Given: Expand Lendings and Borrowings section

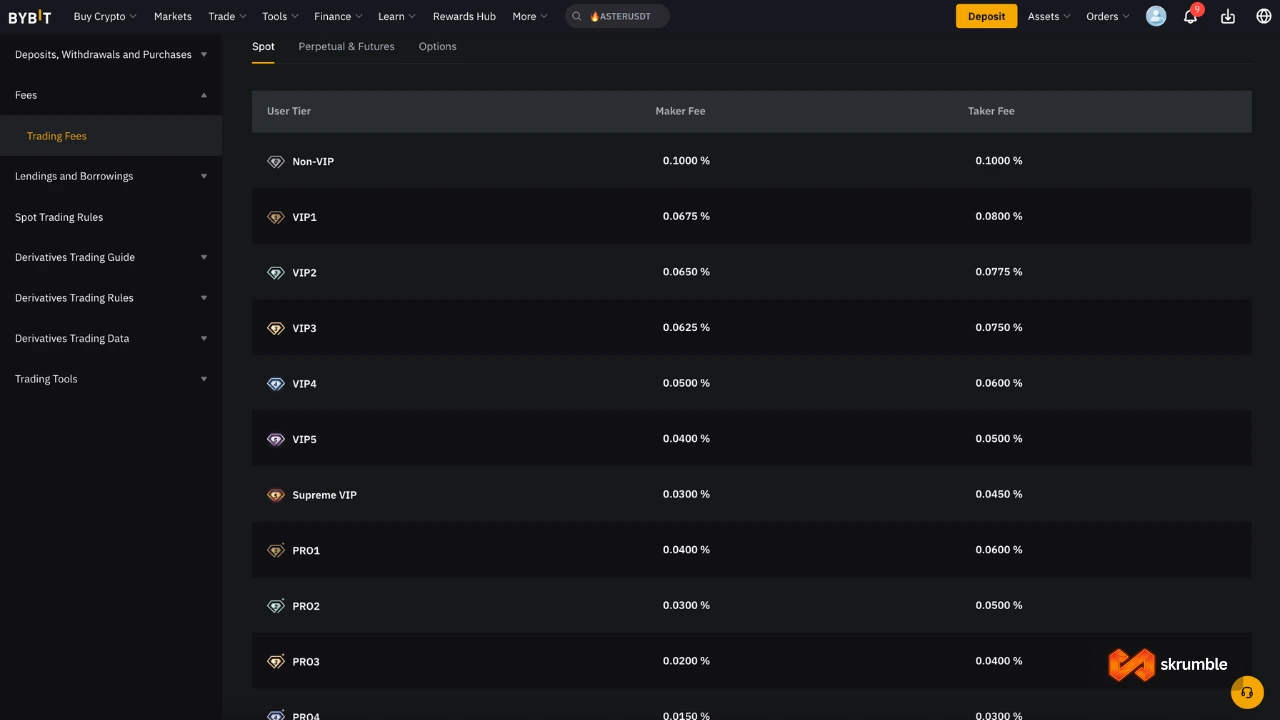Looking at the screenshot, I should pos(111,176).
